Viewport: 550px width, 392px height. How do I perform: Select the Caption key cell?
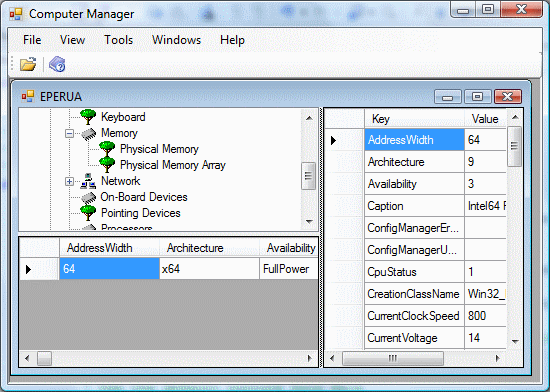(x=414, y=206)
